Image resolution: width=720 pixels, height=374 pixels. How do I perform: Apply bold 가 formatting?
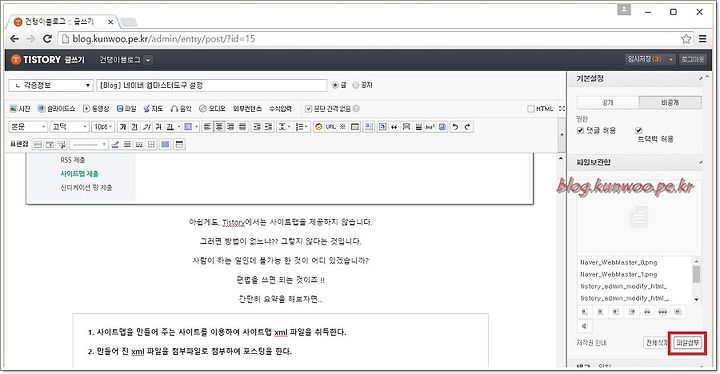coord(123,127)
